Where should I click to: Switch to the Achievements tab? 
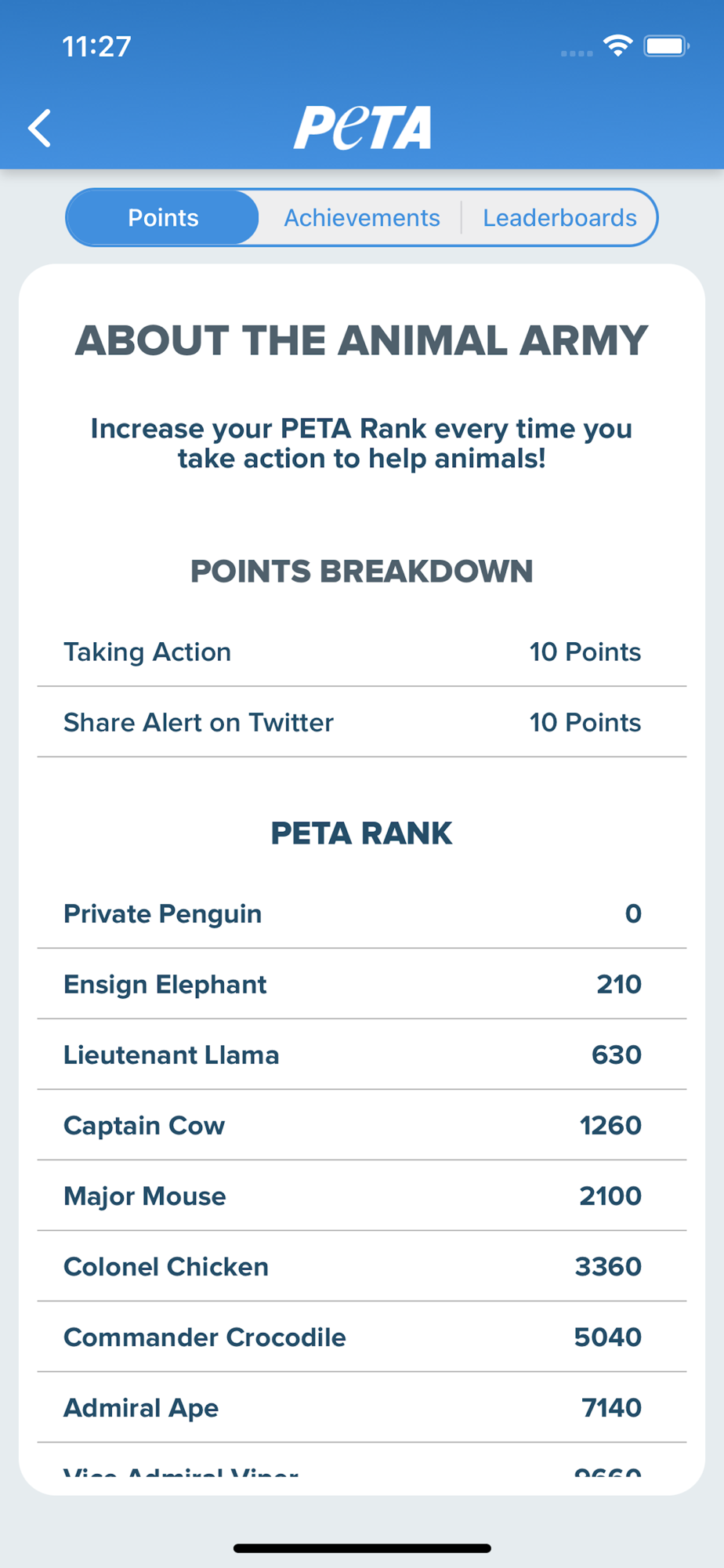point(361,218)
